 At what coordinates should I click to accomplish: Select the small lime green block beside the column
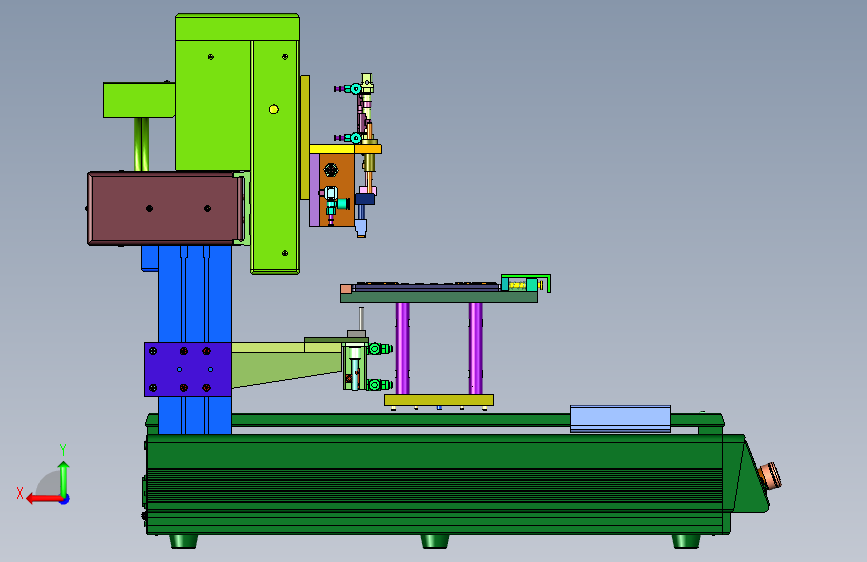(x=139, y=100)
